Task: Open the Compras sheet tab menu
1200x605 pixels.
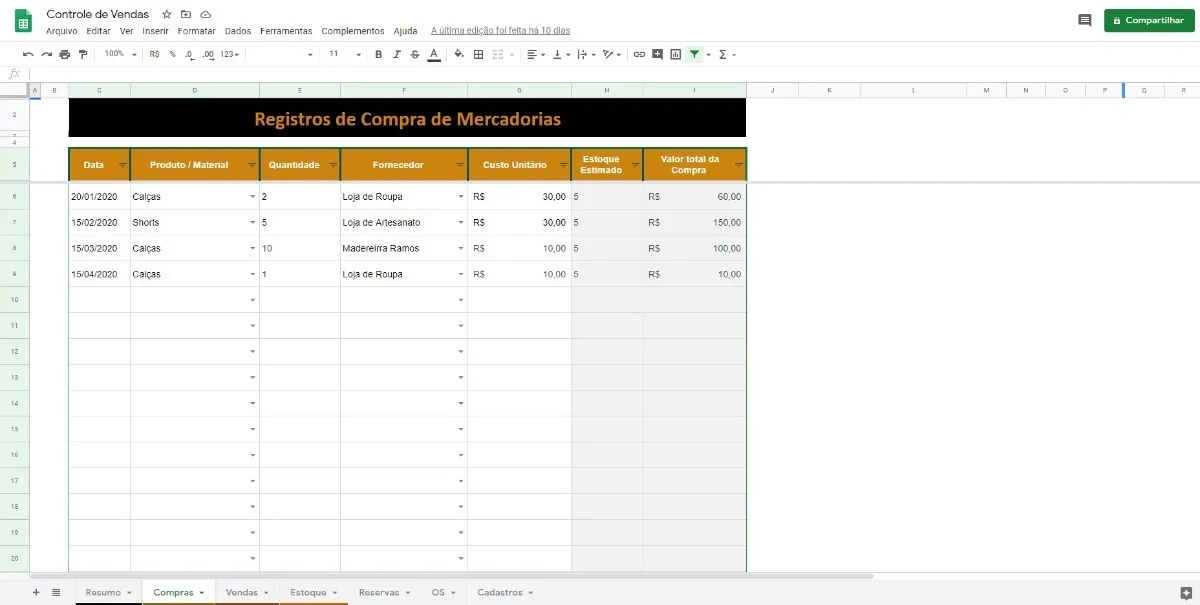Action: [x=199, y=592]
